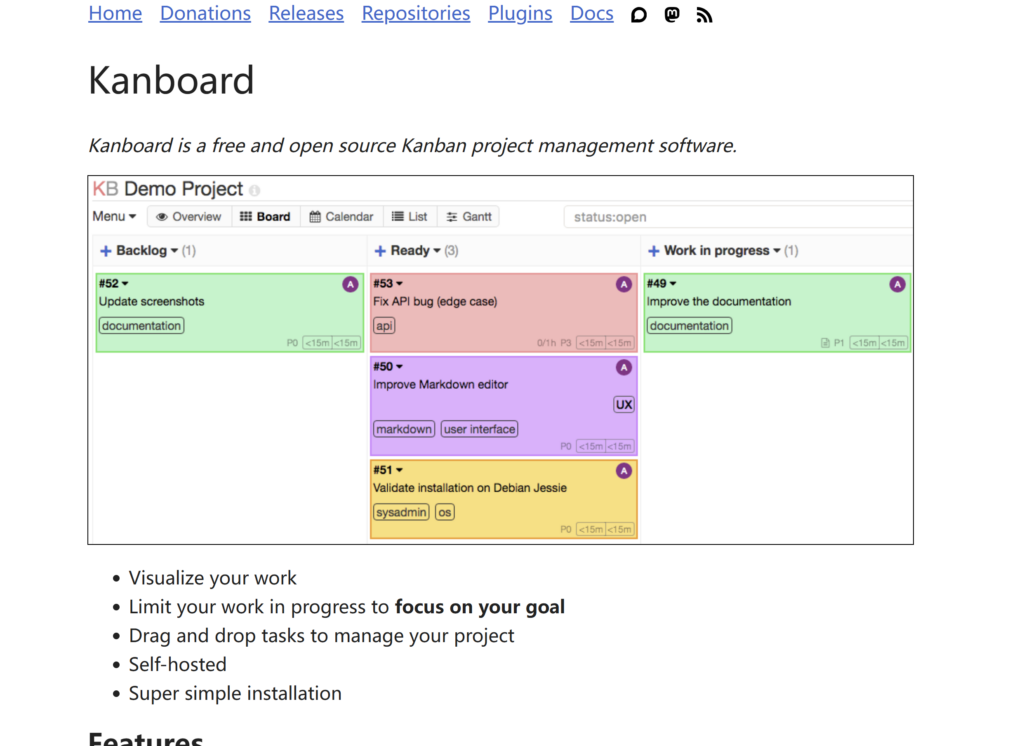Click the Mastodon icon
The width and height of the screenshot is (1024, 746).
click(x=672, y=15)
